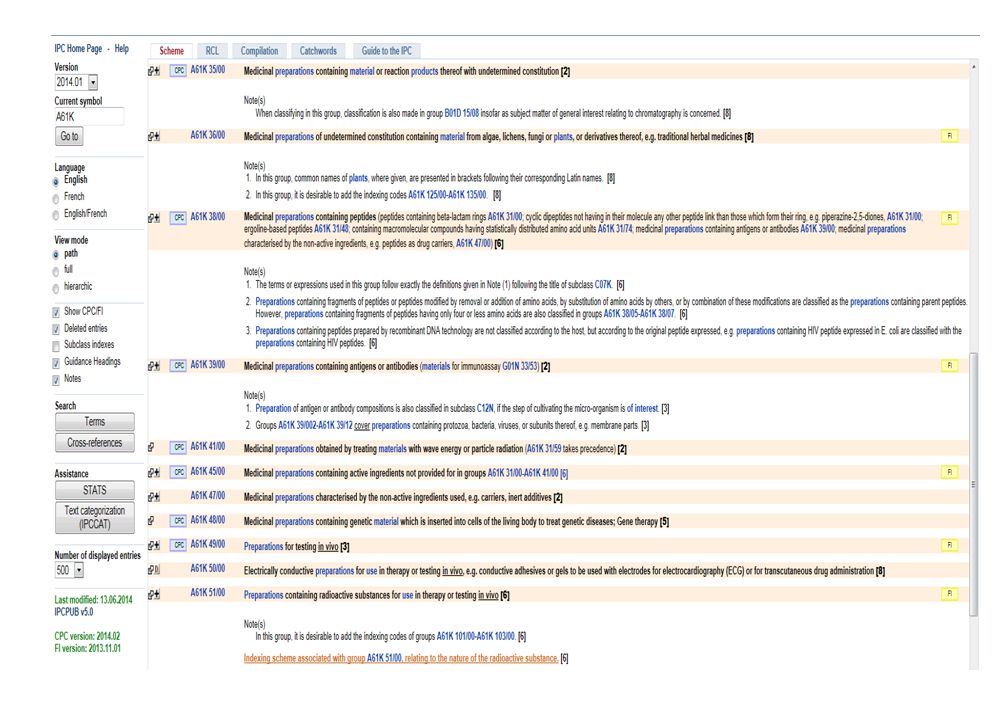1000x720 pixels.
Task: Click the scroll up arrow
Action: pos(973,66)
